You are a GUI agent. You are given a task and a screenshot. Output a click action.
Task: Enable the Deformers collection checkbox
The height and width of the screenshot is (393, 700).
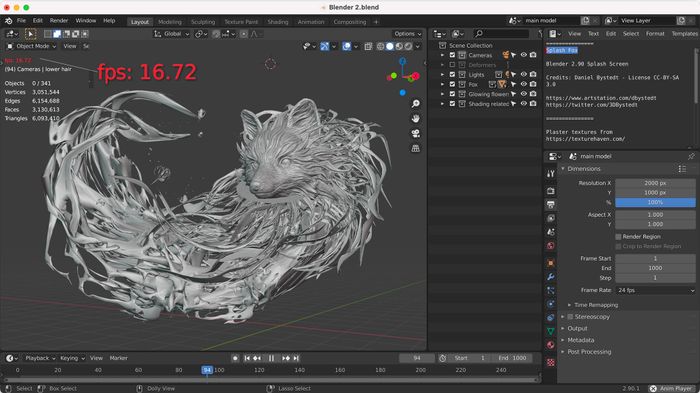click(452, 65)
